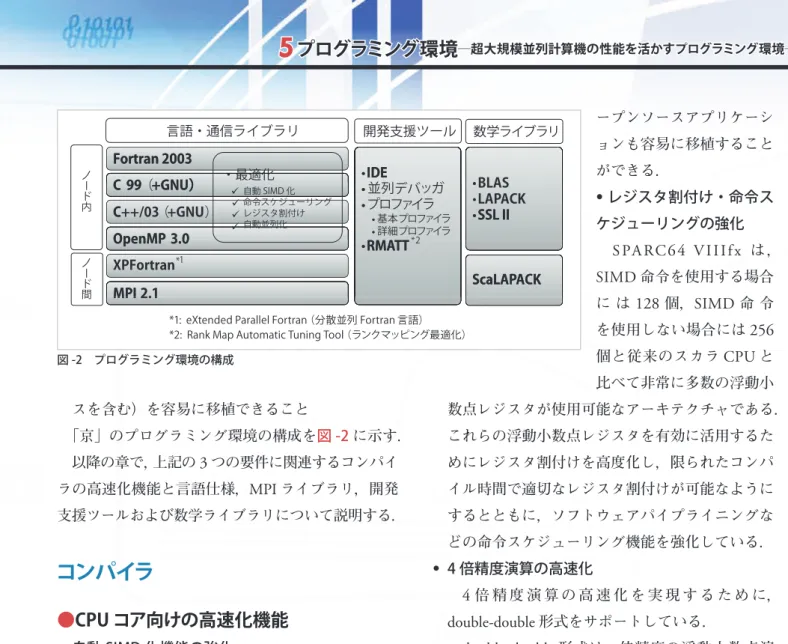Click the 'SPARC64 VIIIfx は,' text line

point(692,250)
